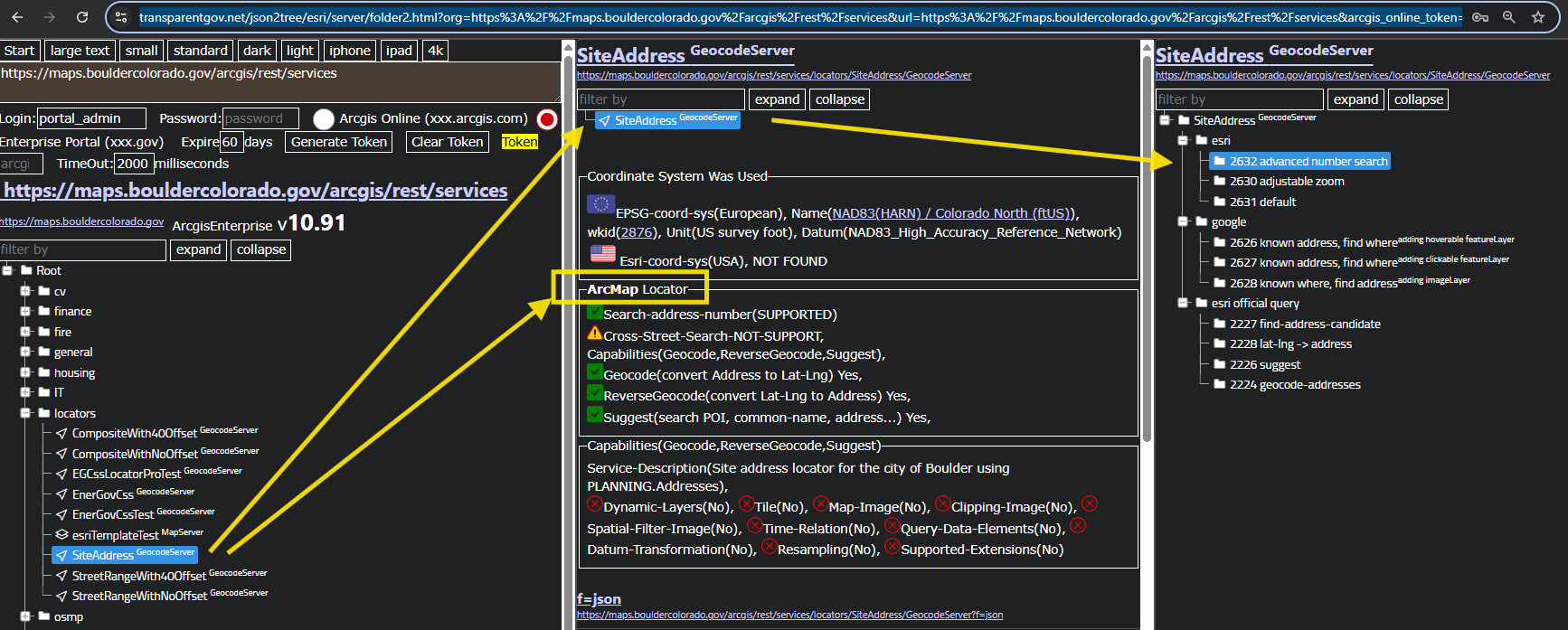Image resolution: width=1568 pixels, height=630 pixels.
Task: Click the folder icon beside 2630 adjustable zoom
Action: tap(1219, 181)
